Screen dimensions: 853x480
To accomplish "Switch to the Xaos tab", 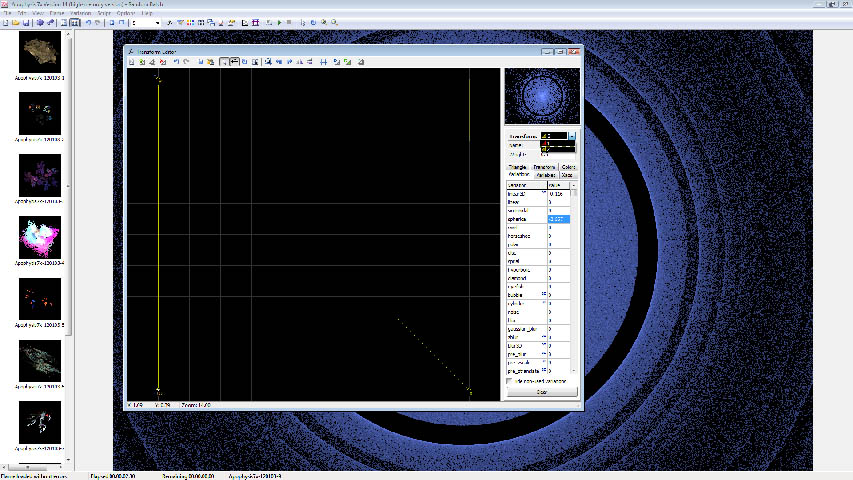I will [567, 175].
